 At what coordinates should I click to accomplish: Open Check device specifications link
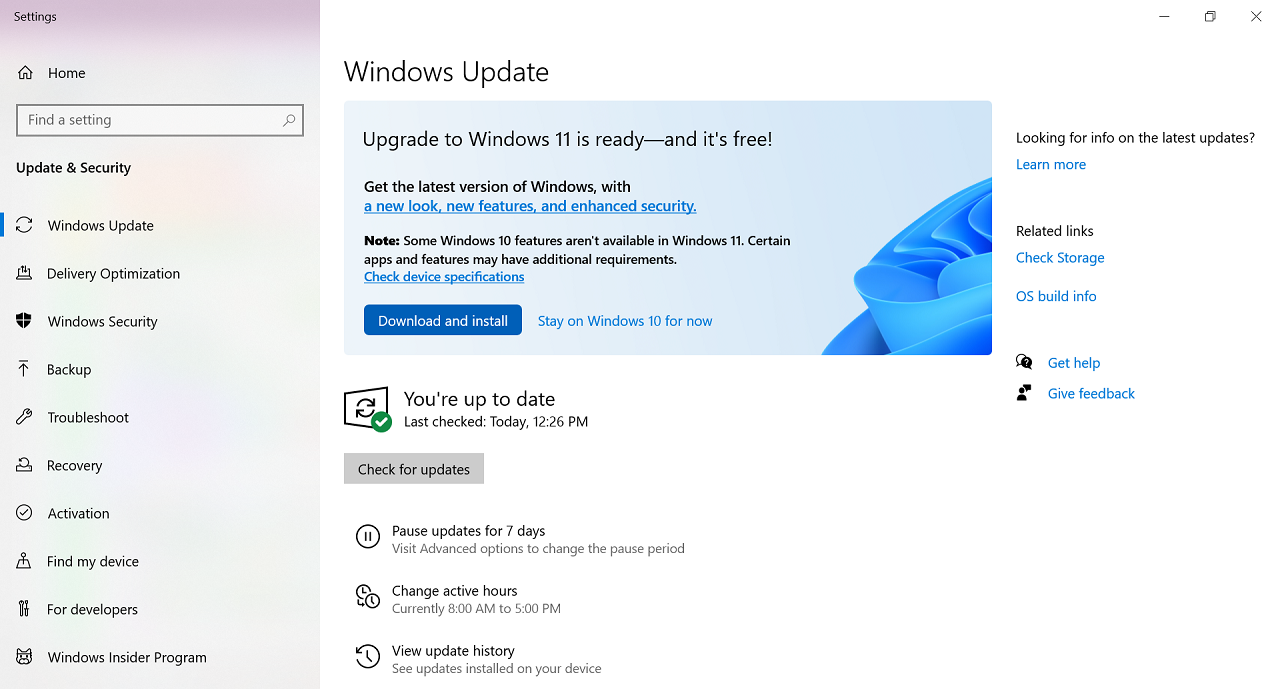click(x=444, y=277)
